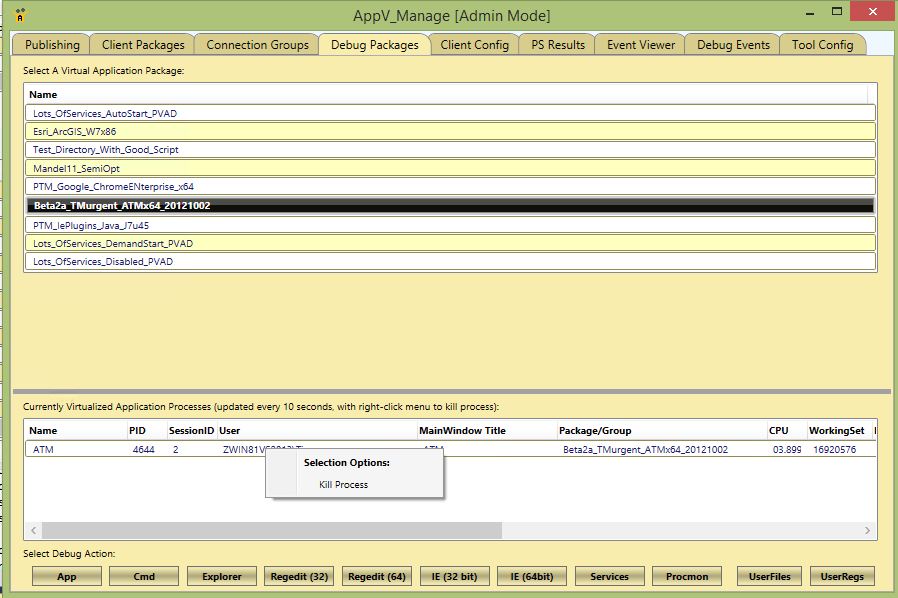Select package Lots_OfServices_Disabled_PVAD
The height and width of the screenshot is (598, 898).
coord(450,262)
